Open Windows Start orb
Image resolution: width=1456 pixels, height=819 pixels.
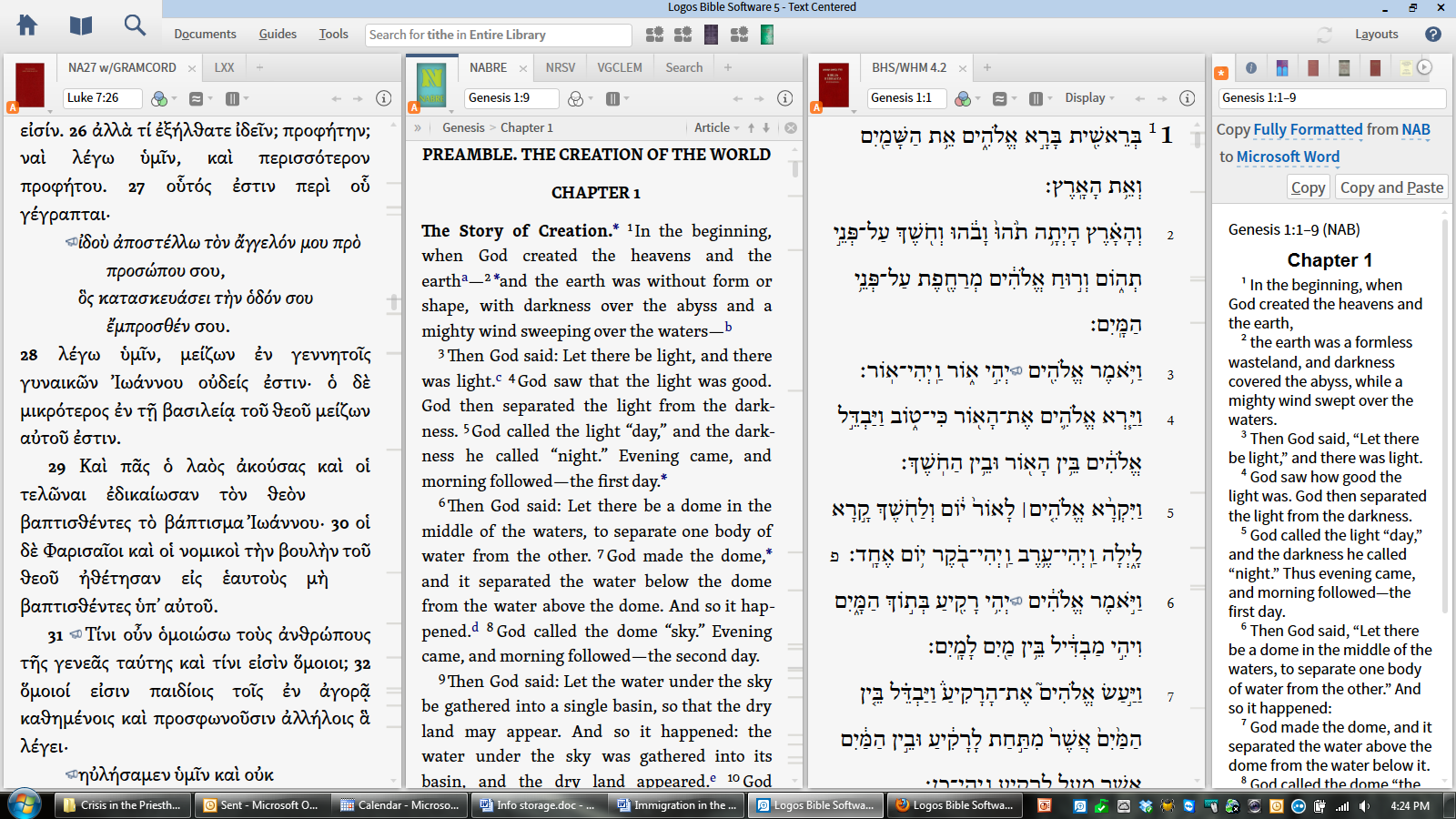pyautogui.click(x=25, y=805)
